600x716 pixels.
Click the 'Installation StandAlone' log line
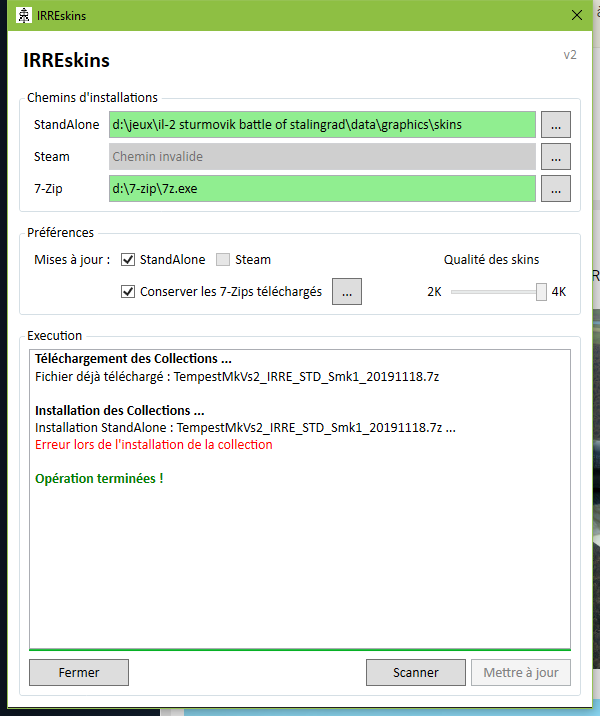[245, 428]
